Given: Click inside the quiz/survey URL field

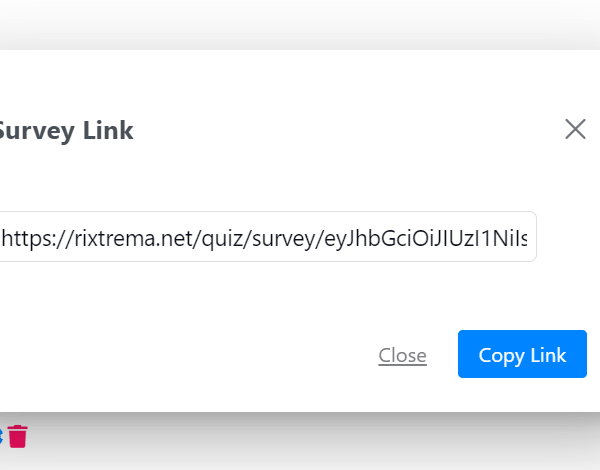Looking at the screenshot, I should (267, 237).
